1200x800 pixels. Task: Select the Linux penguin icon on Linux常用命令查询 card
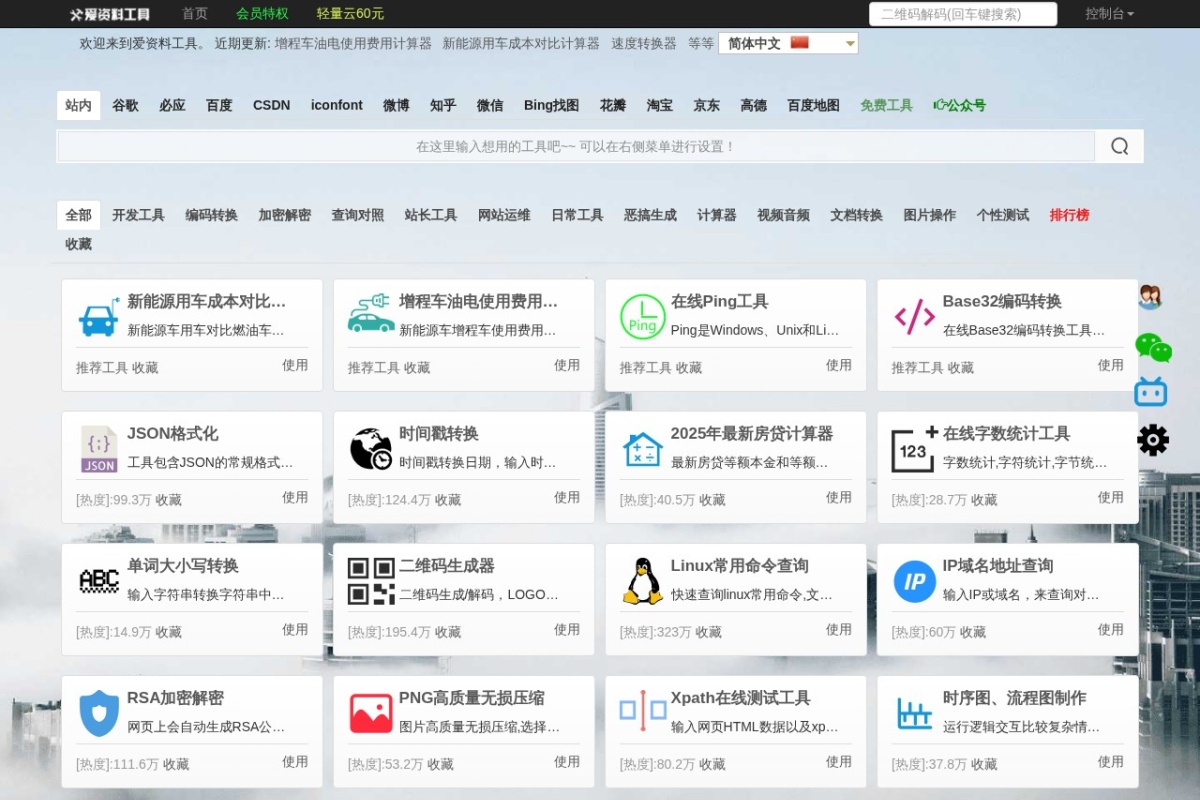[641, 580]
